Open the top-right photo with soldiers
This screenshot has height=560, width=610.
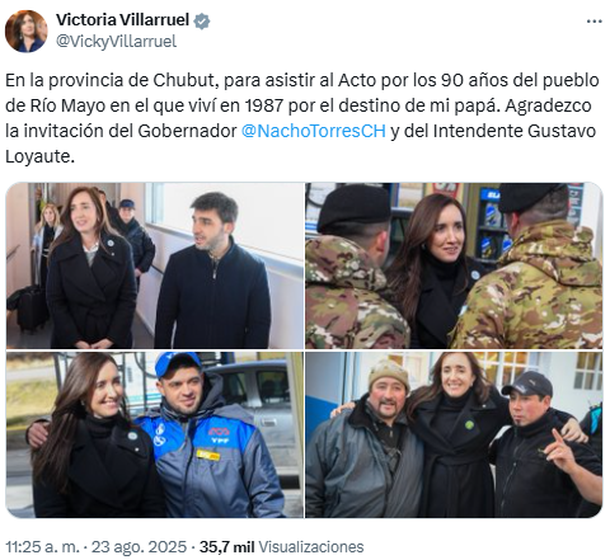(x=454, y=265)
